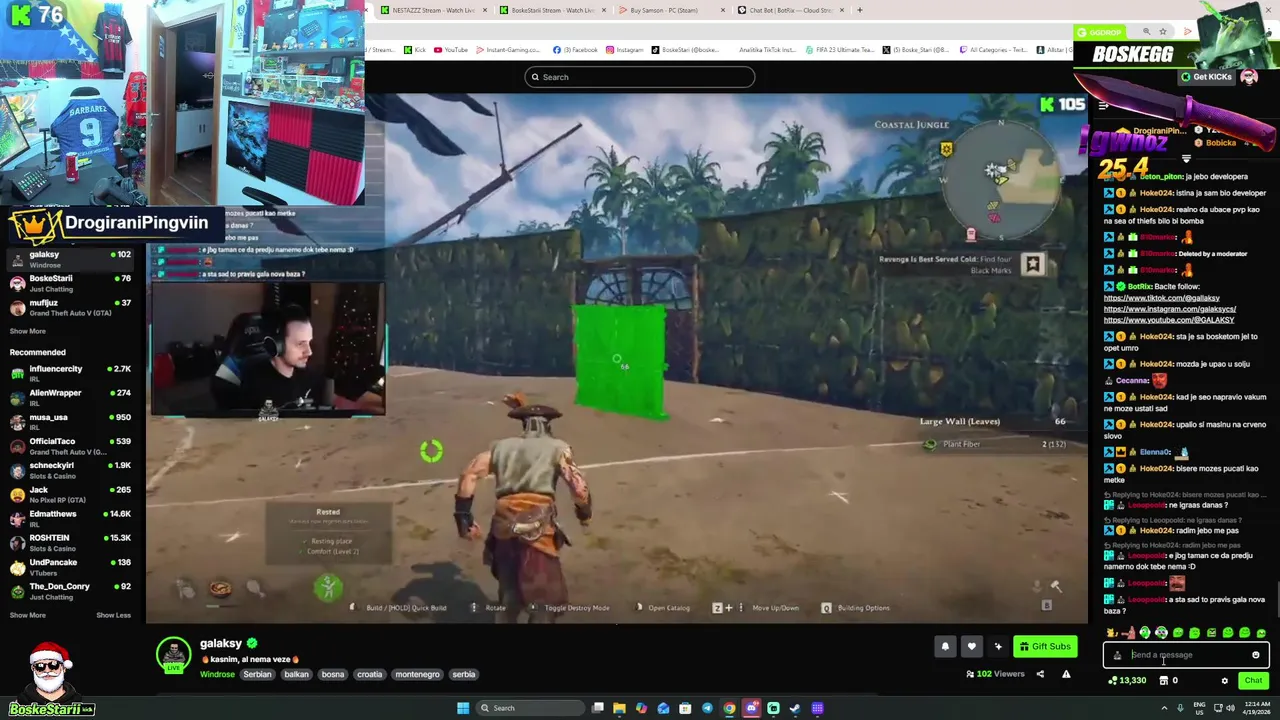Switch to NESTAZZZ Stream browser tab

(433, 10)
